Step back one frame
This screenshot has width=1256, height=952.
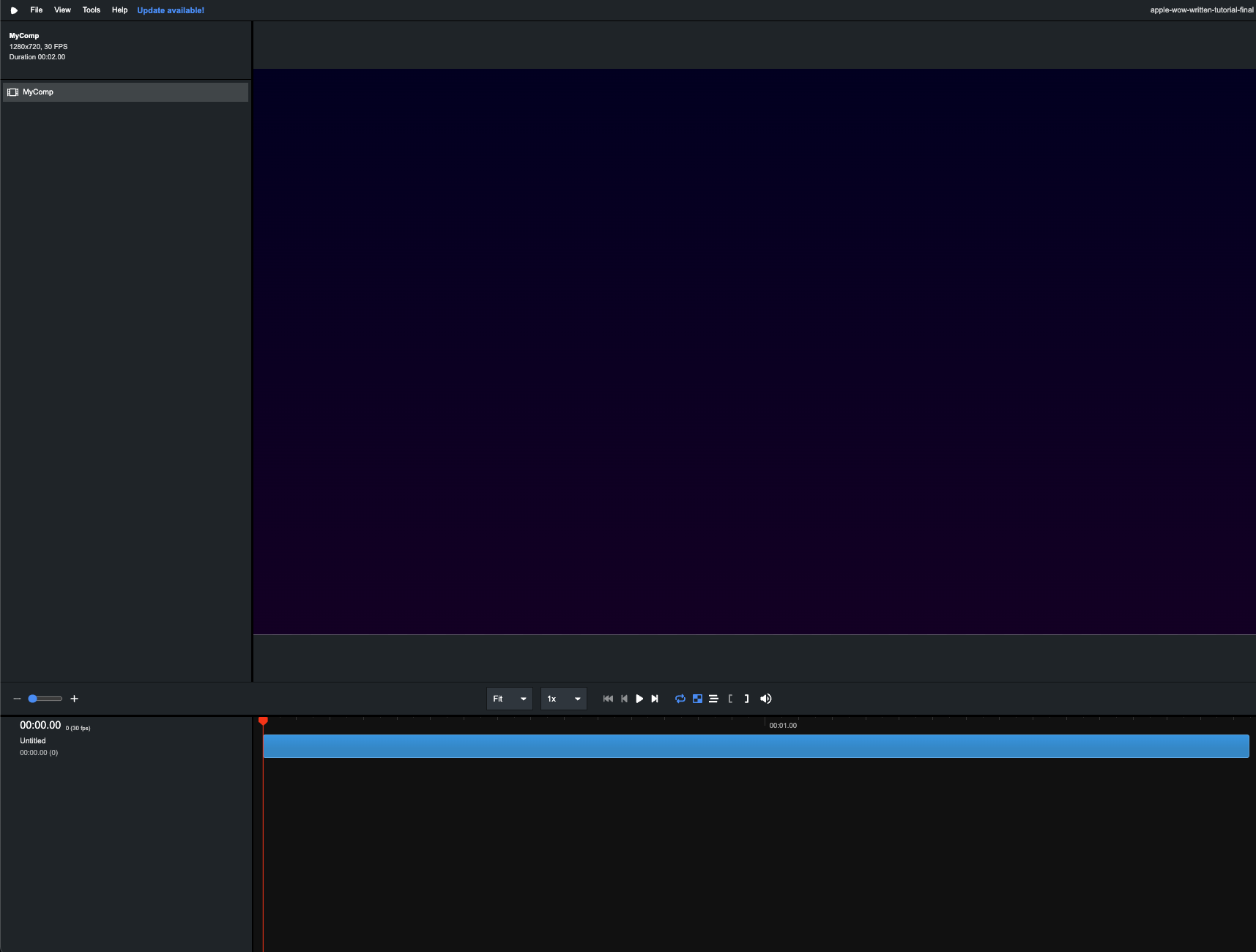[x=624, y=699]
